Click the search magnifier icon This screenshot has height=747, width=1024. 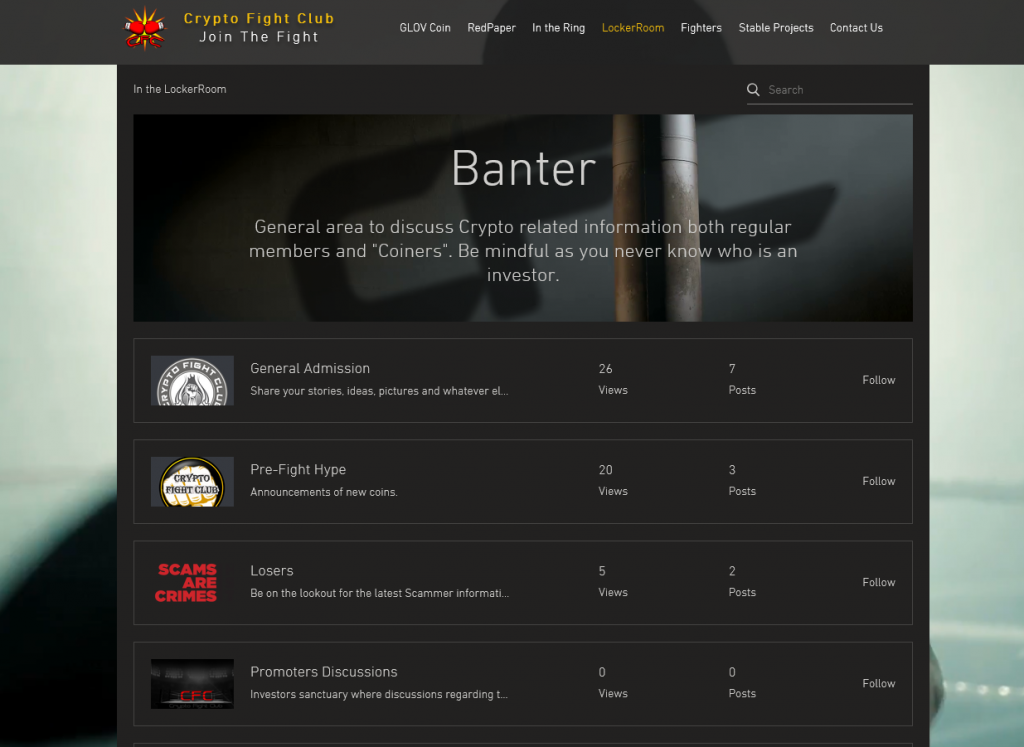pos(753,89)
